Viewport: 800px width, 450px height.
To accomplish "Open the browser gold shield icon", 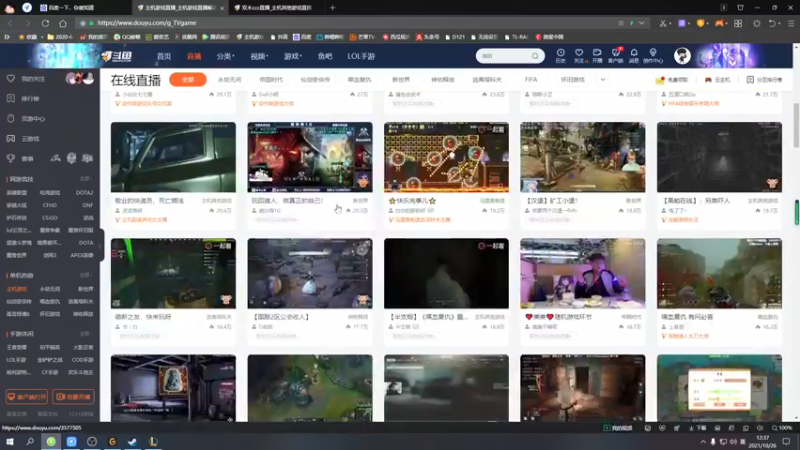I will [x=701, y=23].
